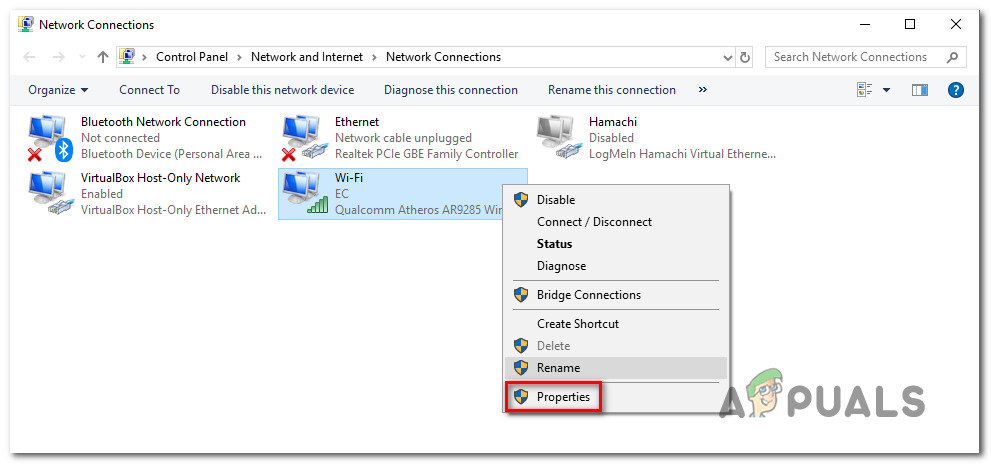The width and height of the screenshot is (991, 464).
Task: Select the Hamachi adapter icon
Action: (556, 137)
